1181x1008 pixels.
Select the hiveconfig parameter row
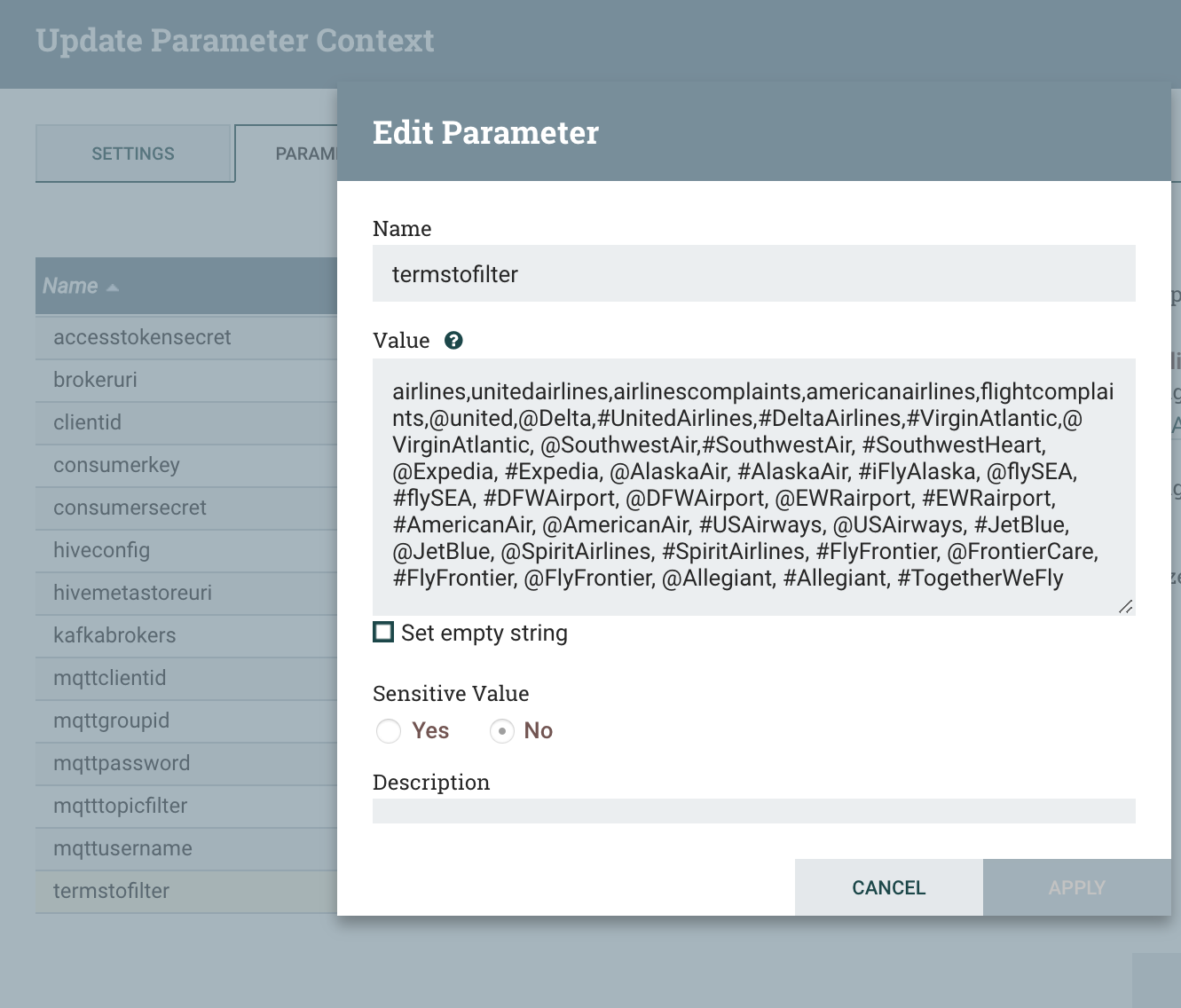pos(186,551)
